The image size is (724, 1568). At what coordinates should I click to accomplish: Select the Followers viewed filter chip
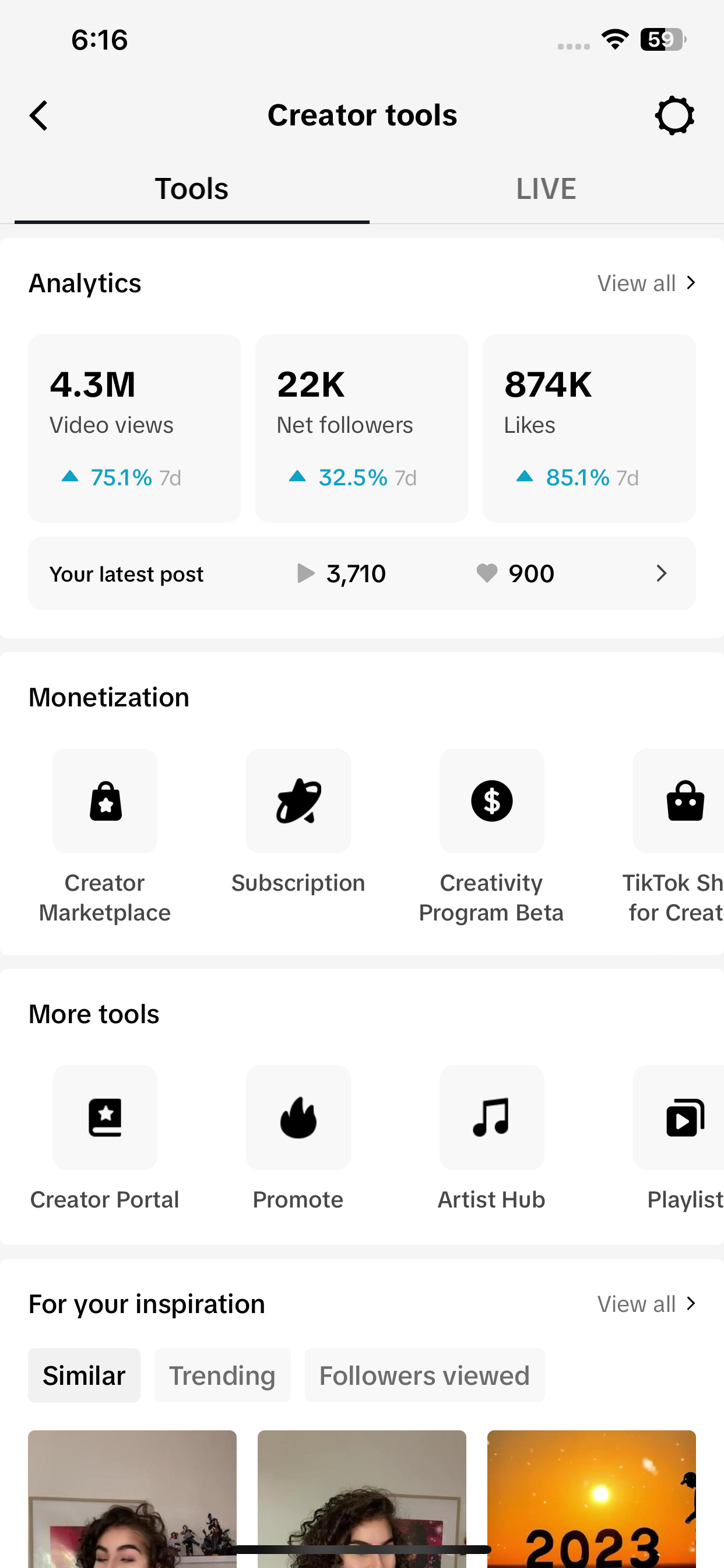coord(424,1375)
